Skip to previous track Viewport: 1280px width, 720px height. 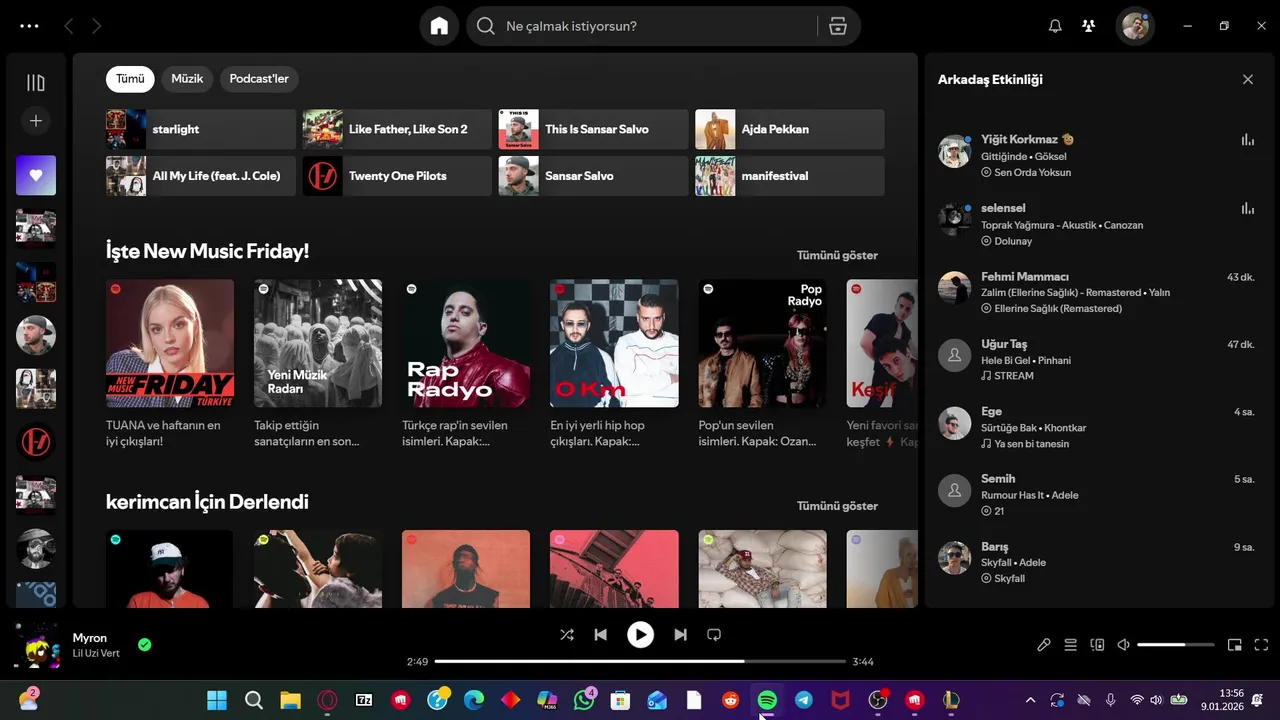click(600, 634)
